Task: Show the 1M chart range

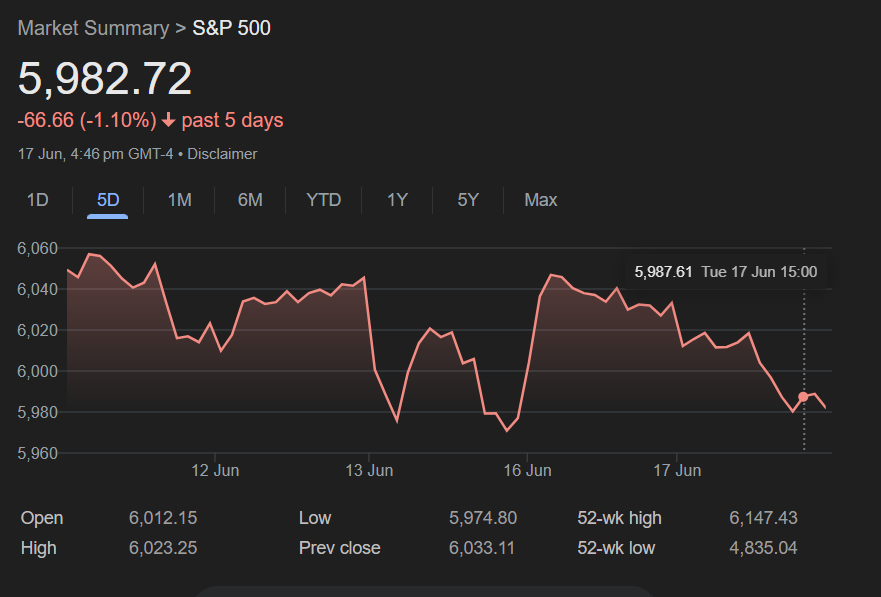Action: pos(179,200)
